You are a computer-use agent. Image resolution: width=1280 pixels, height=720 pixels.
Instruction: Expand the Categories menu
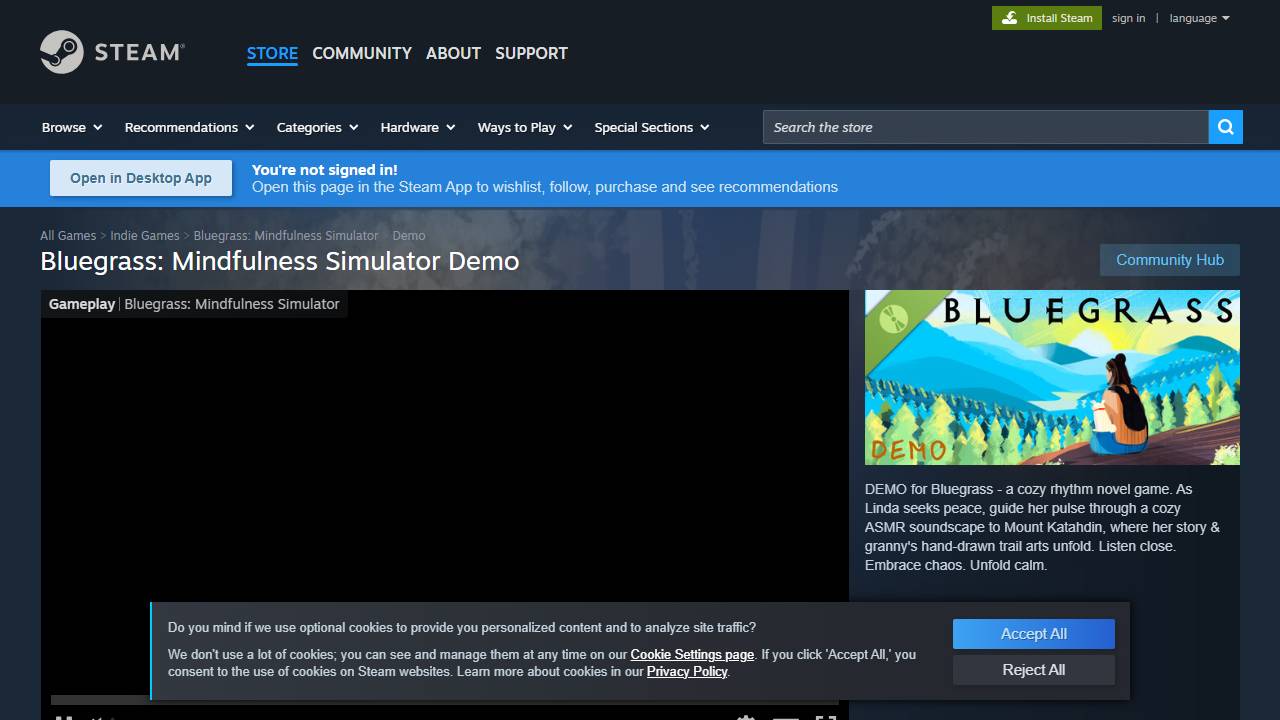[x=317, y=127]
